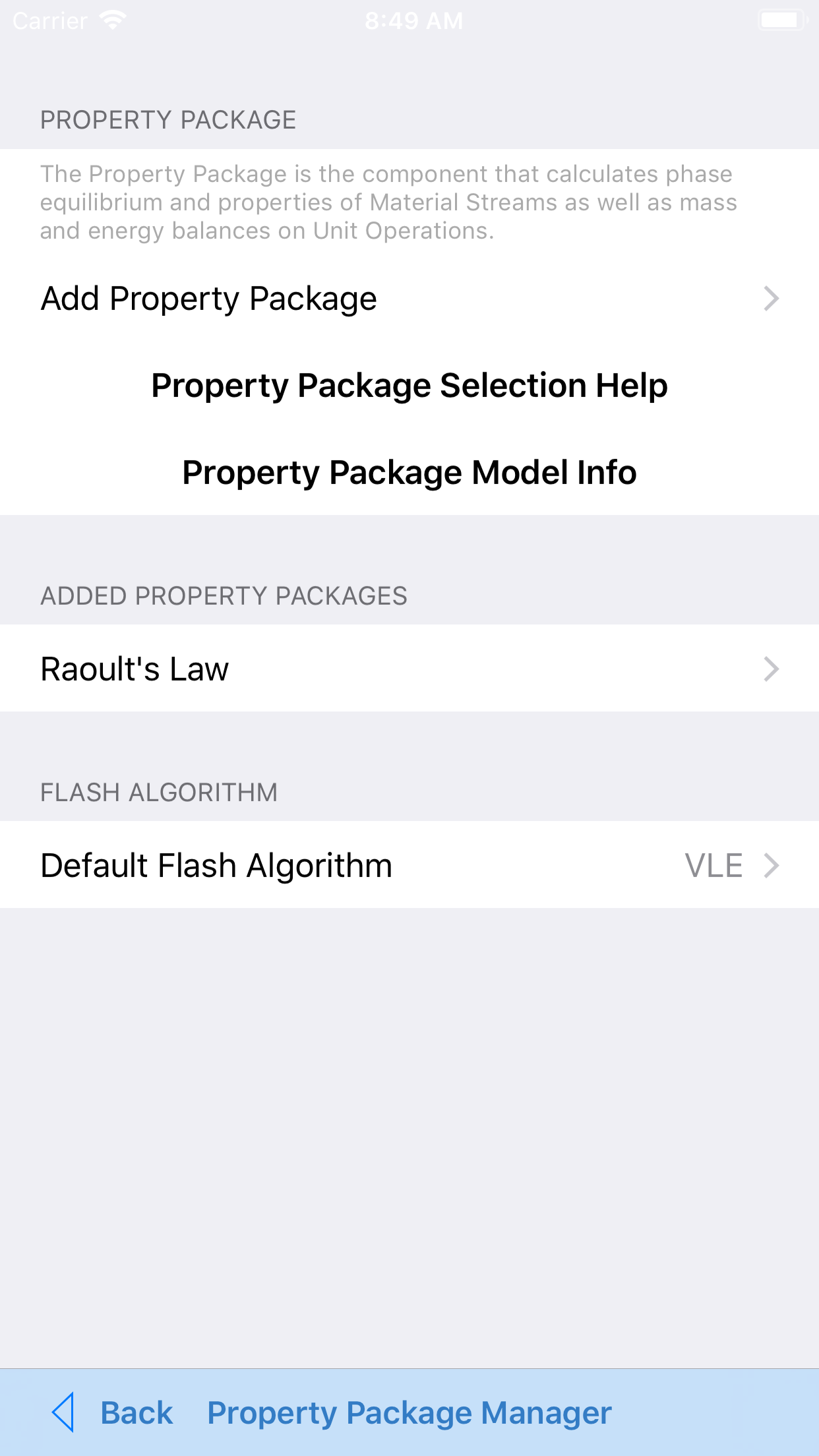Open Property Package Selection Help

point(409,385)
